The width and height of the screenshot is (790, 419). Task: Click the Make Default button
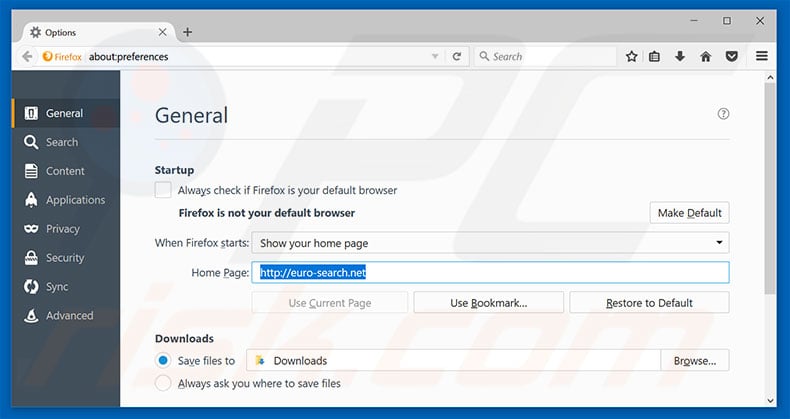(x=689, y=213)
